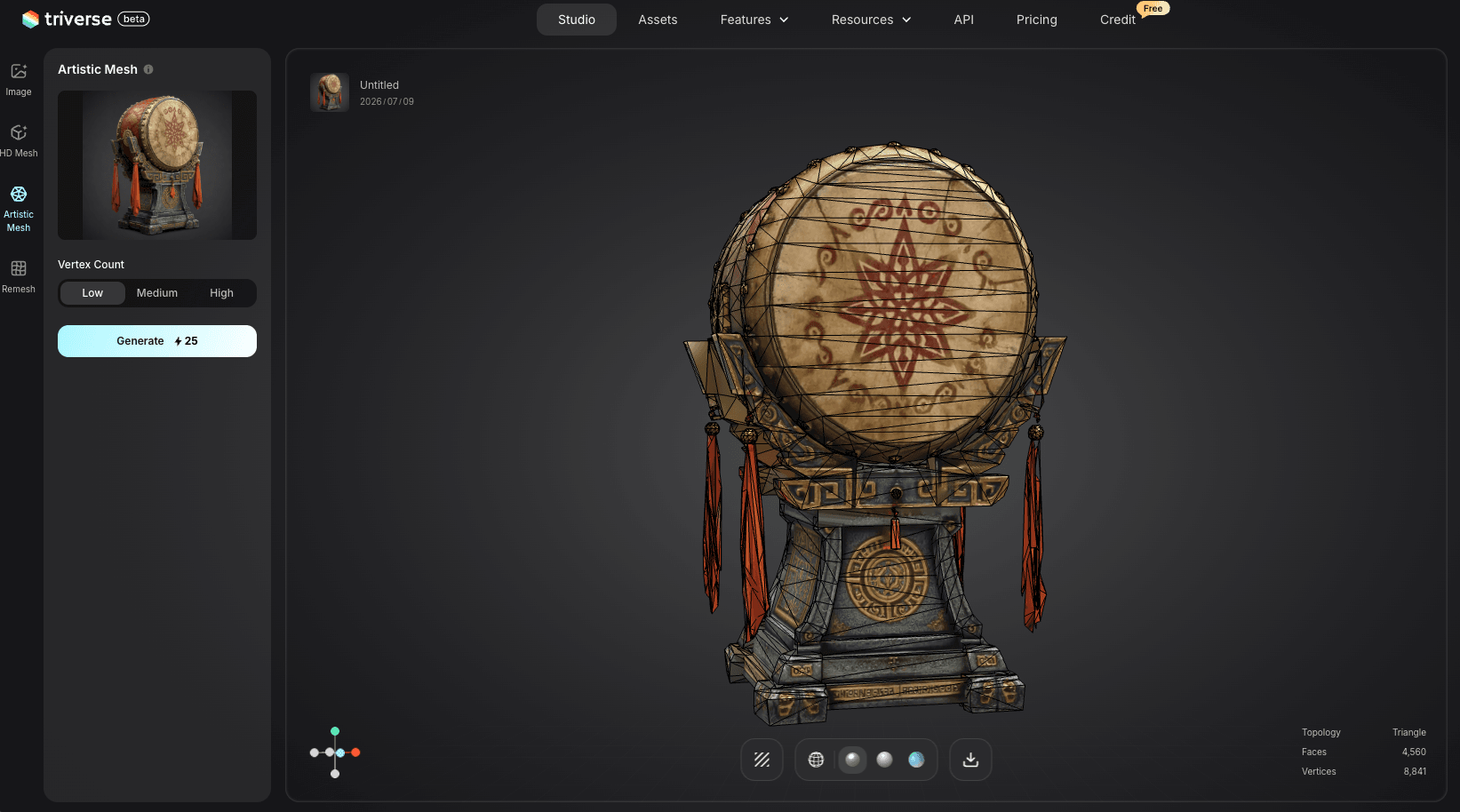1460x812 pixels.
Task: Click the blue axis gizmo center
Action: pyautogui.click(x=340, y=752)
